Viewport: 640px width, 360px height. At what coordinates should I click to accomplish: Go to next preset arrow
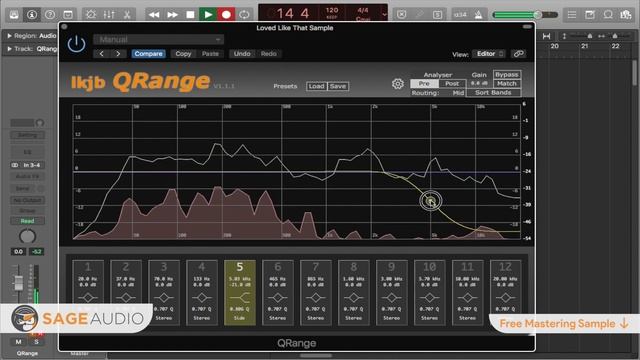pyautogui.click(x=118, y=54)
